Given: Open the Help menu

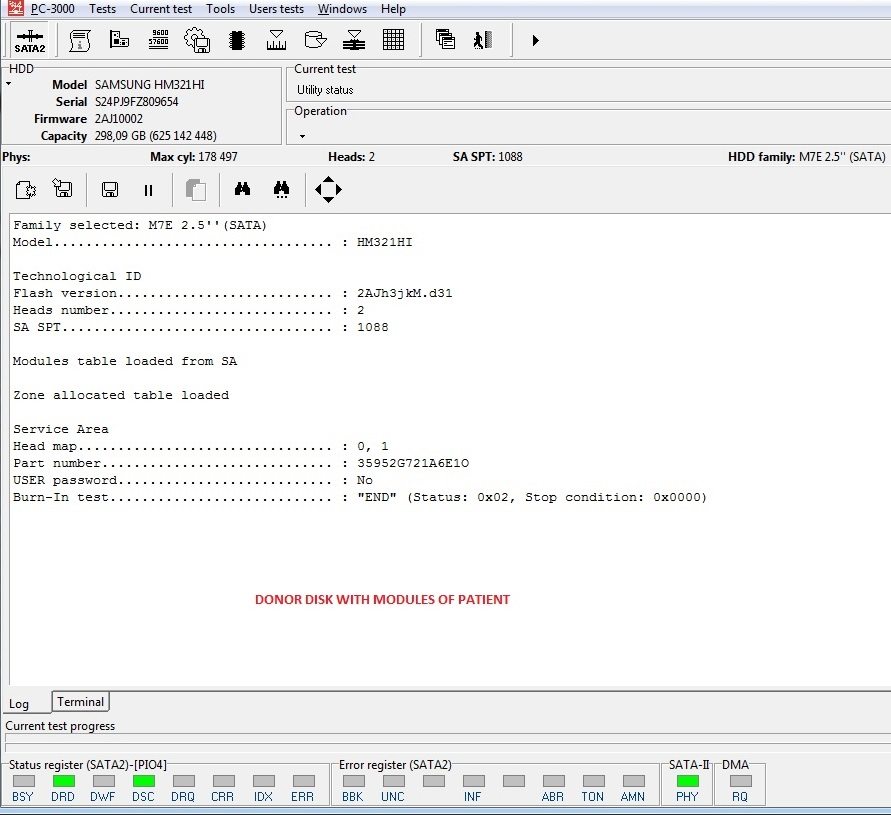Looking at the screenshot, I should pos(393,9).
